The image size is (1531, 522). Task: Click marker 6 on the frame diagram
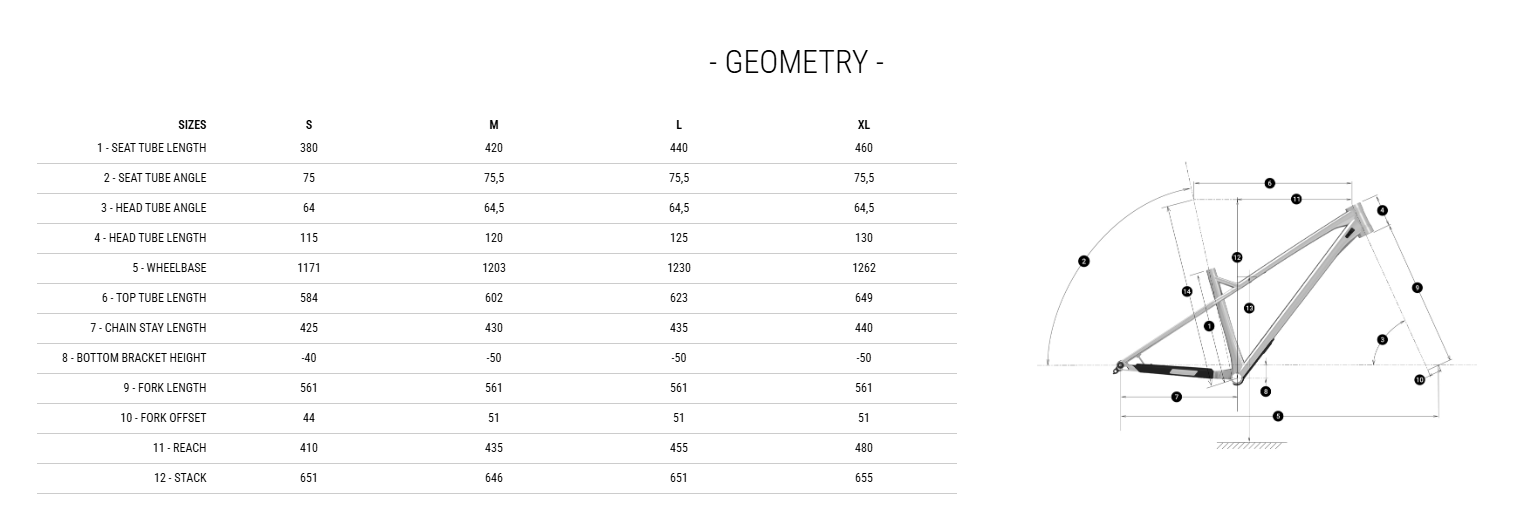point(1269,183)
